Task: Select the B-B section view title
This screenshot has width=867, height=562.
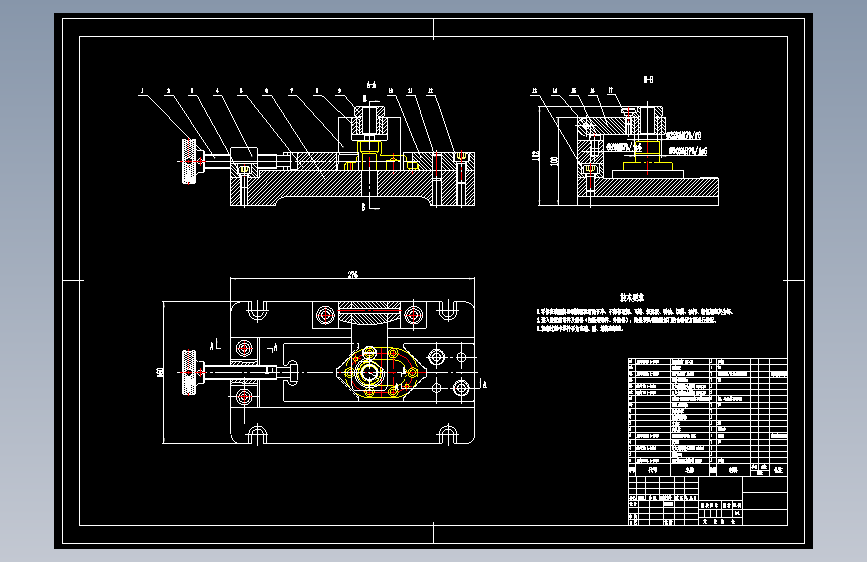Action: tap(648, 80)
